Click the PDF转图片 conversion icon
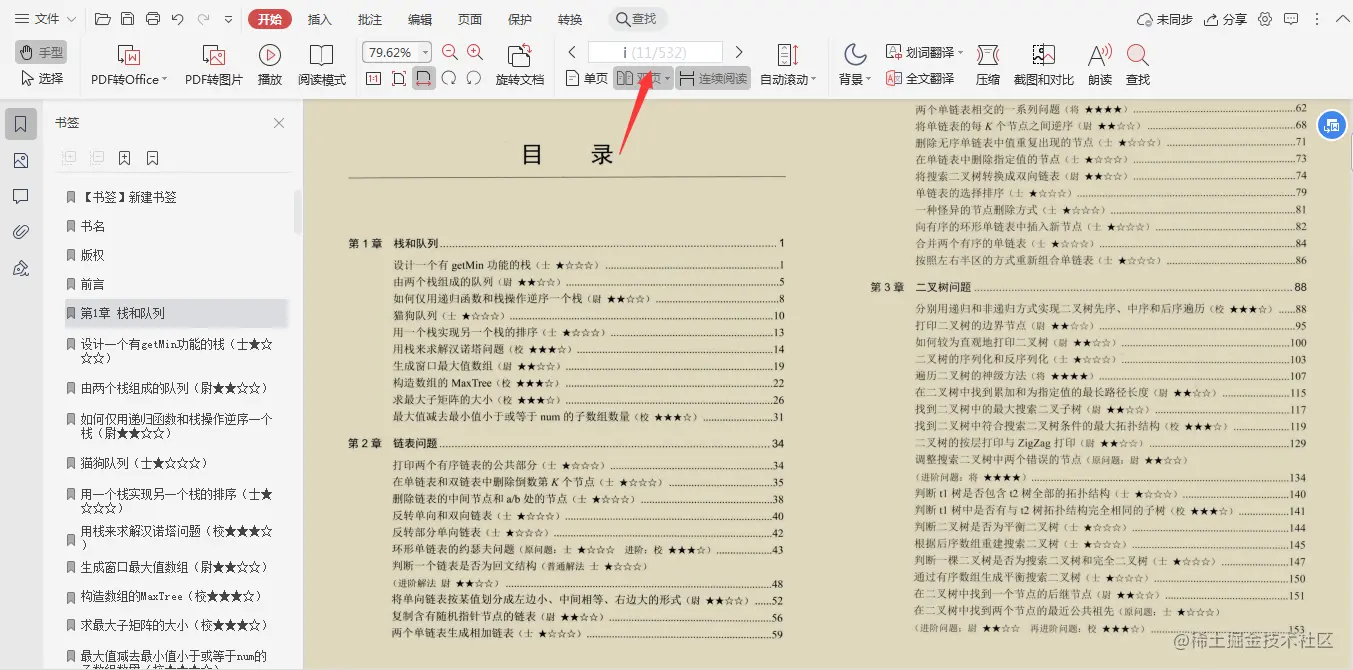The width and height of the screenshot is (1353, 670). [x=215, y=62]
